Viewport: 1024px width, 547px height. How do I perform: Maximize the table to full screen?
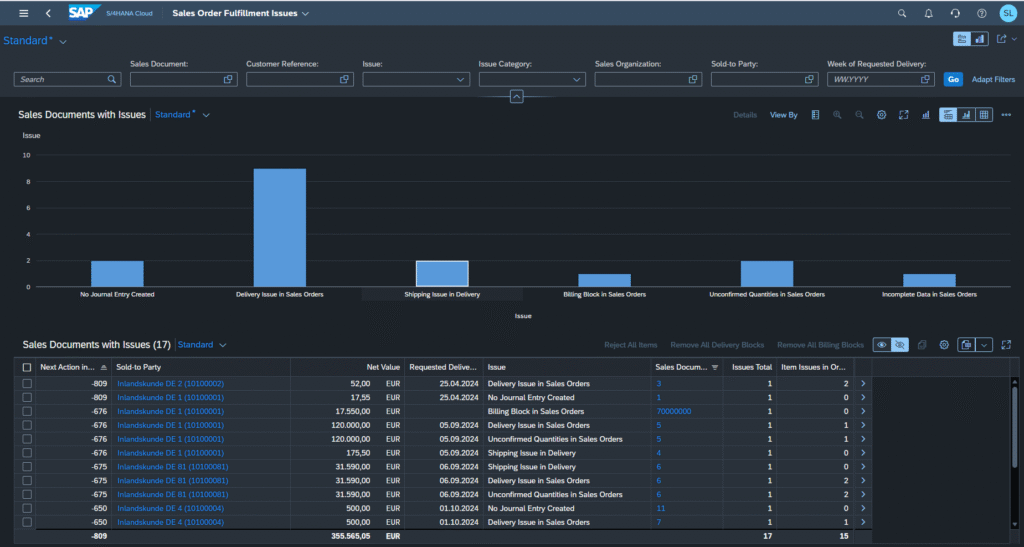(x=1006, y=345)
